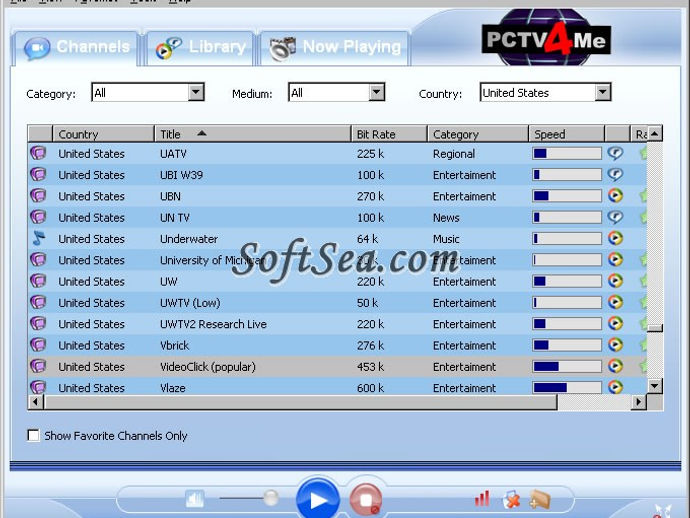Screen dimensions: 690x518
Task: Select the Vbrick channel title
Action: (174, 345)
